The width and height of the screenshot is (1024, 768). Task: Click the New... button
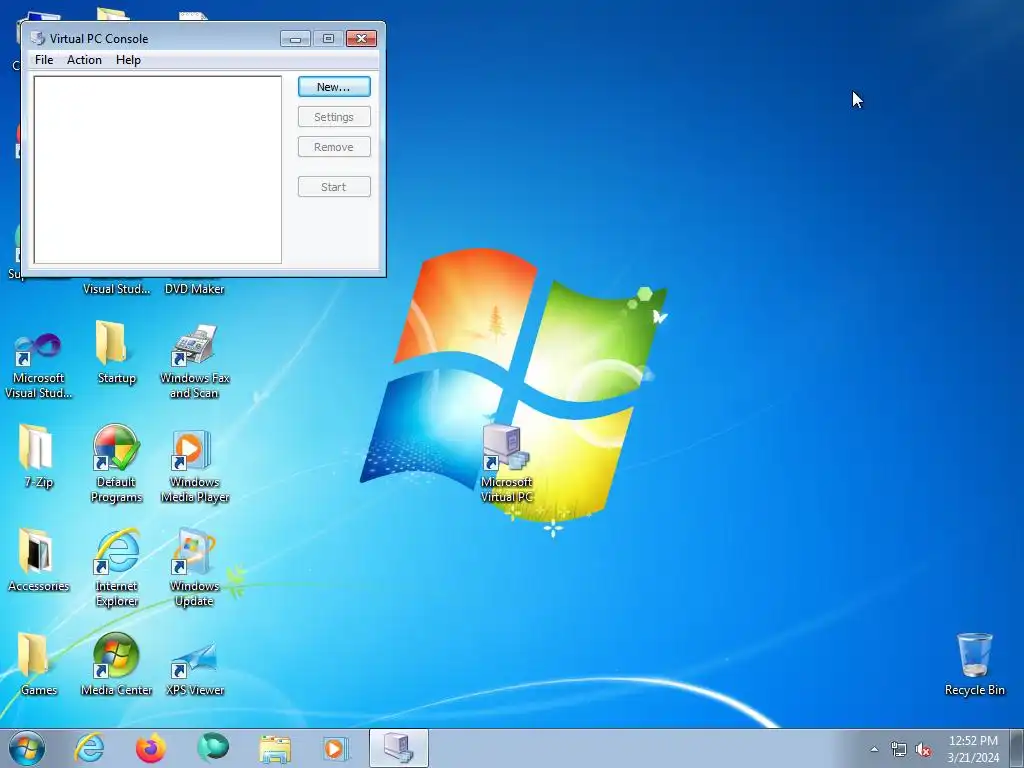(334, 87)
